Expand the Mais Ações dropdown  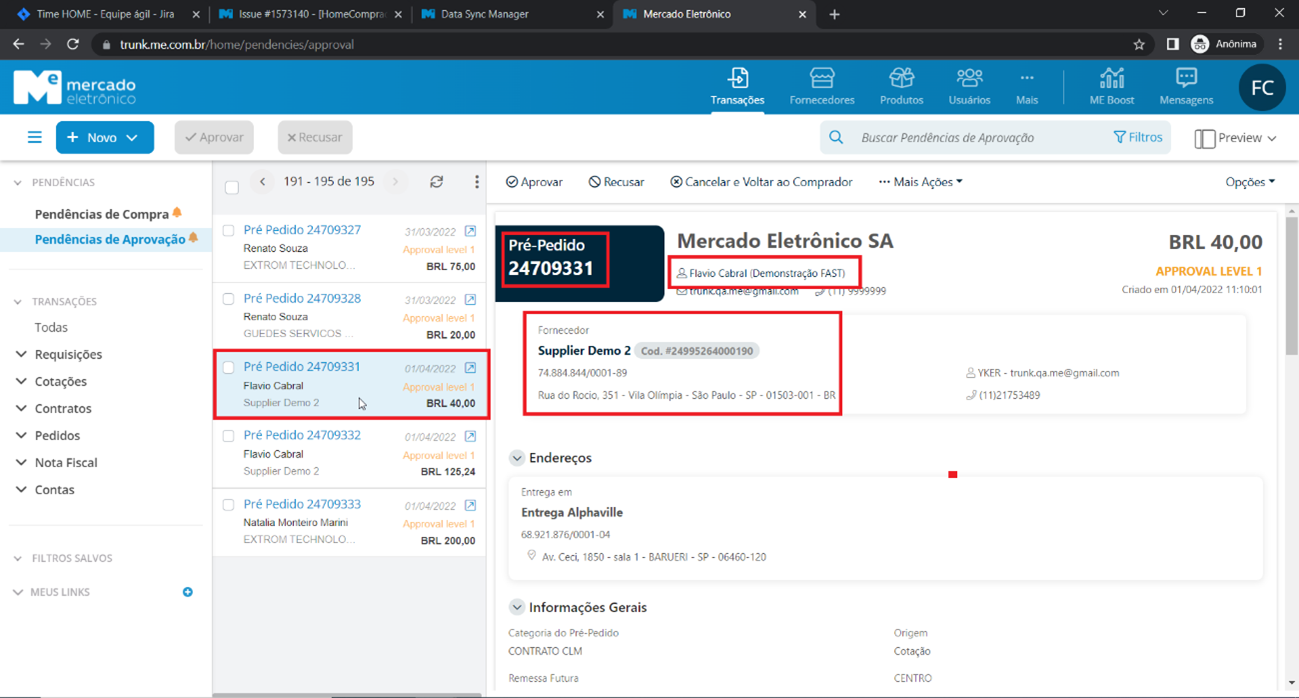click(920, 182)
